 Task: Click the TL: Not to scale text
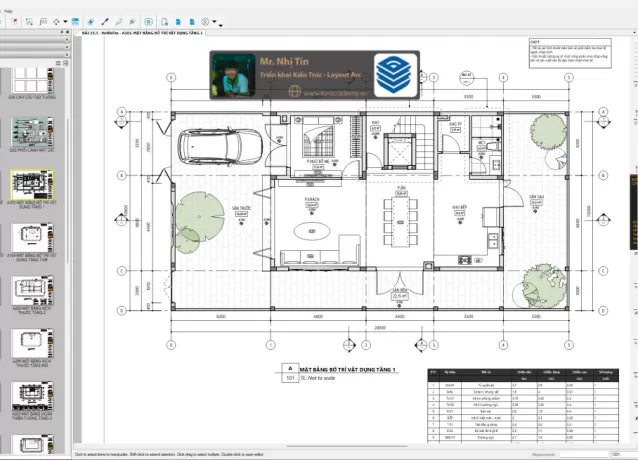318,378
